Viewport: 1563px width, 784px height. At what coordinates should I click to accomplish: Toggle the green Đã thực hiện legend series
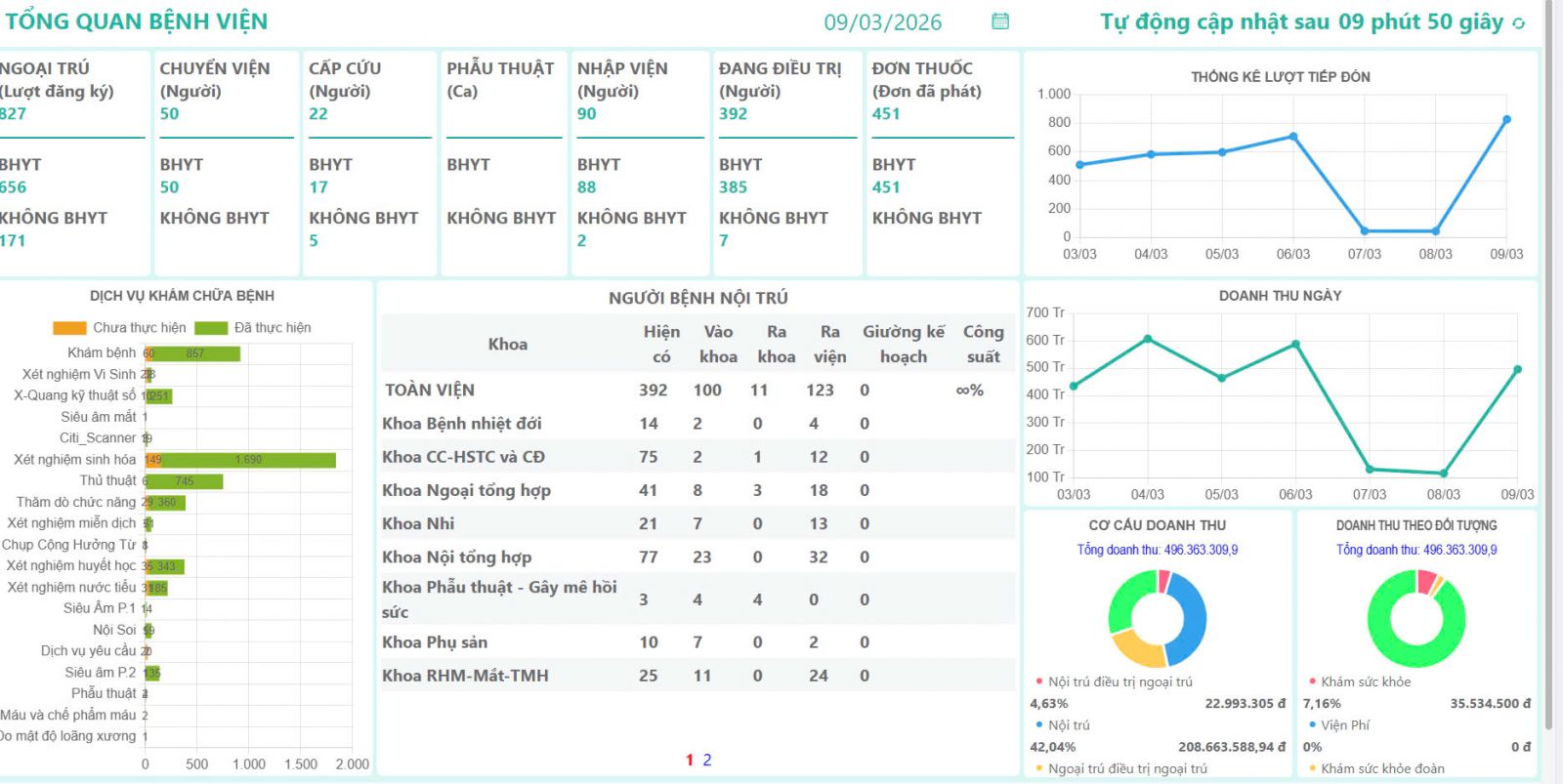(x=211, y=328)
